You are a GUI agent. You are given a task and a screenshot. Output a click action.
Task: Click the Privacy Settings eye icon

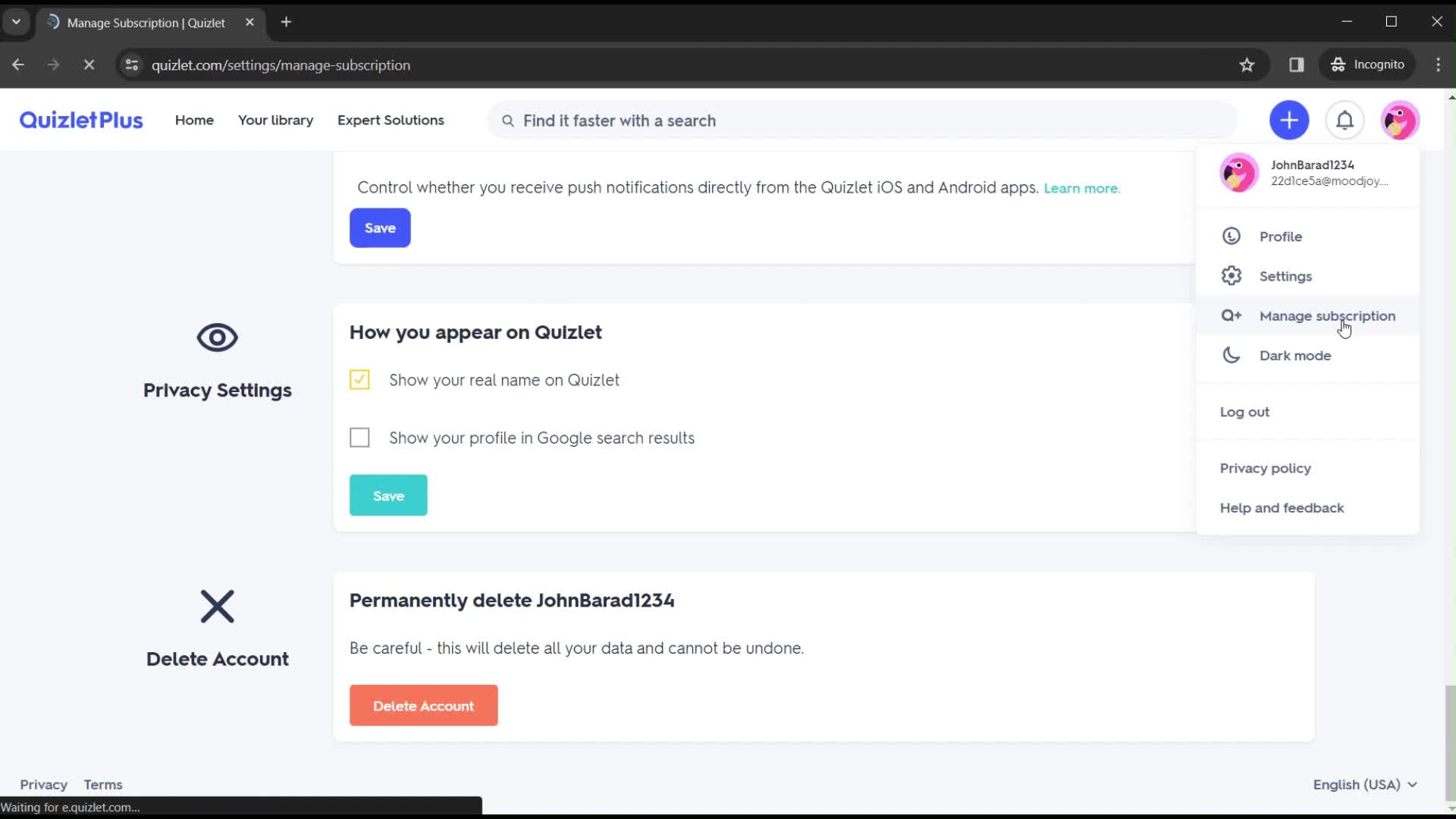[x=217, y=337]
